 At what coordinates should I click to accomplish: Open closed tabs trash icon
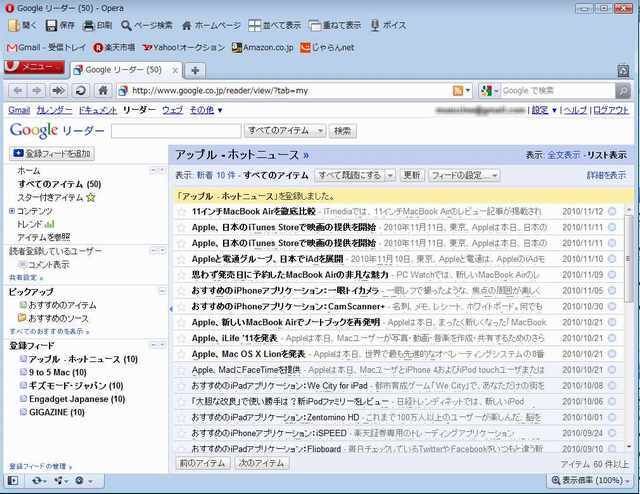623,71
